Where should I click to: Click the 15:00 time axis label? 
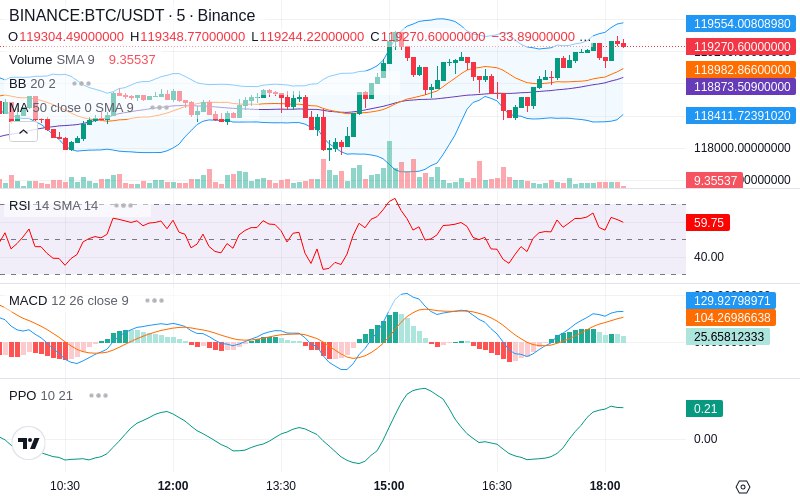[389, 485]
